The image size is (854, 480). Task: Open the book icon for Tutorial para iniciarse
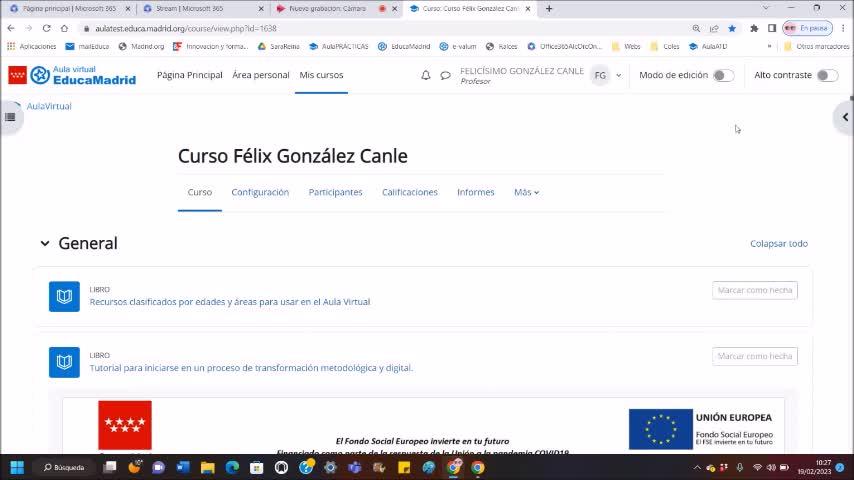click(64, 362)
